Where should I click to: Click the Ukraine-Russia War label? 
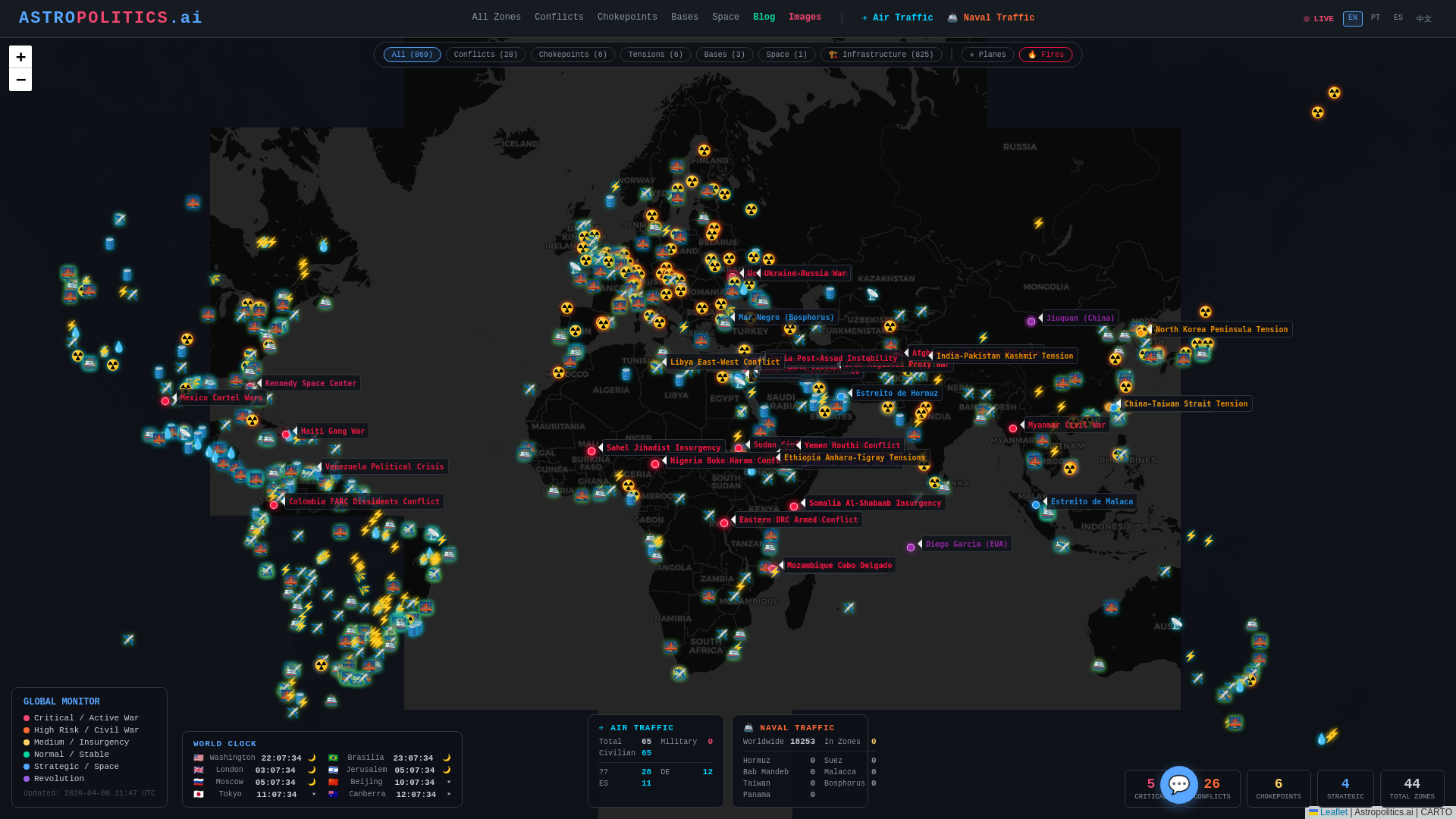tap(805, 273)
